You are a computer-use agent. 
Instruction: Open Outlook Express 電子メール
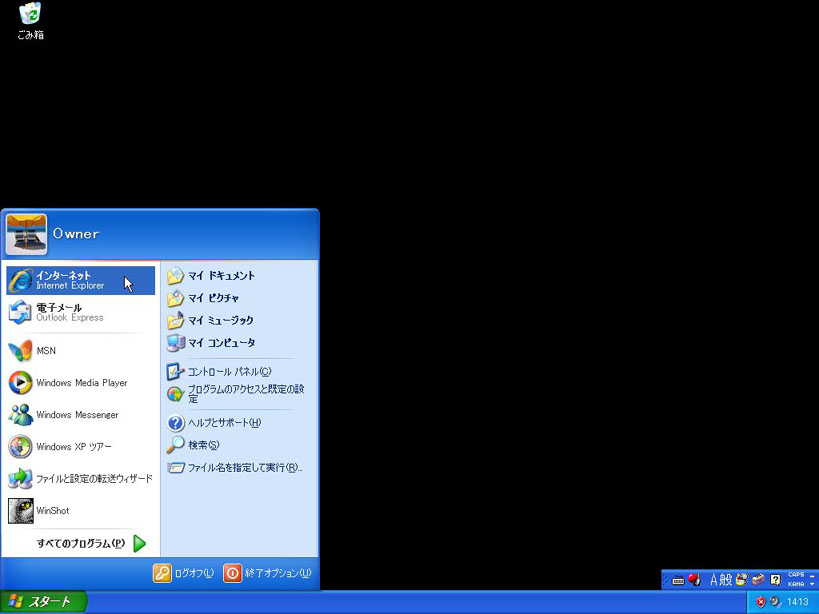tap(81, 312)
